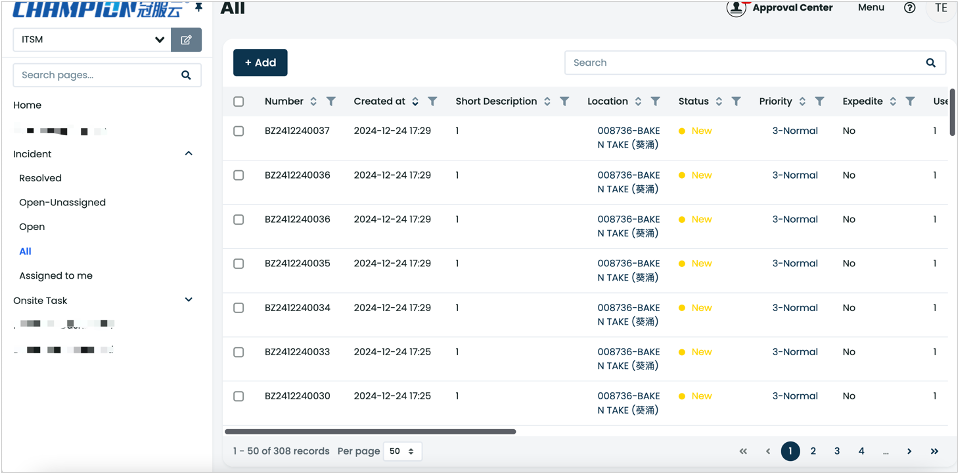Check the row BZ2412240035 checkbox
958x474 pixels.
pyautogui.click(x=238, y=263)
